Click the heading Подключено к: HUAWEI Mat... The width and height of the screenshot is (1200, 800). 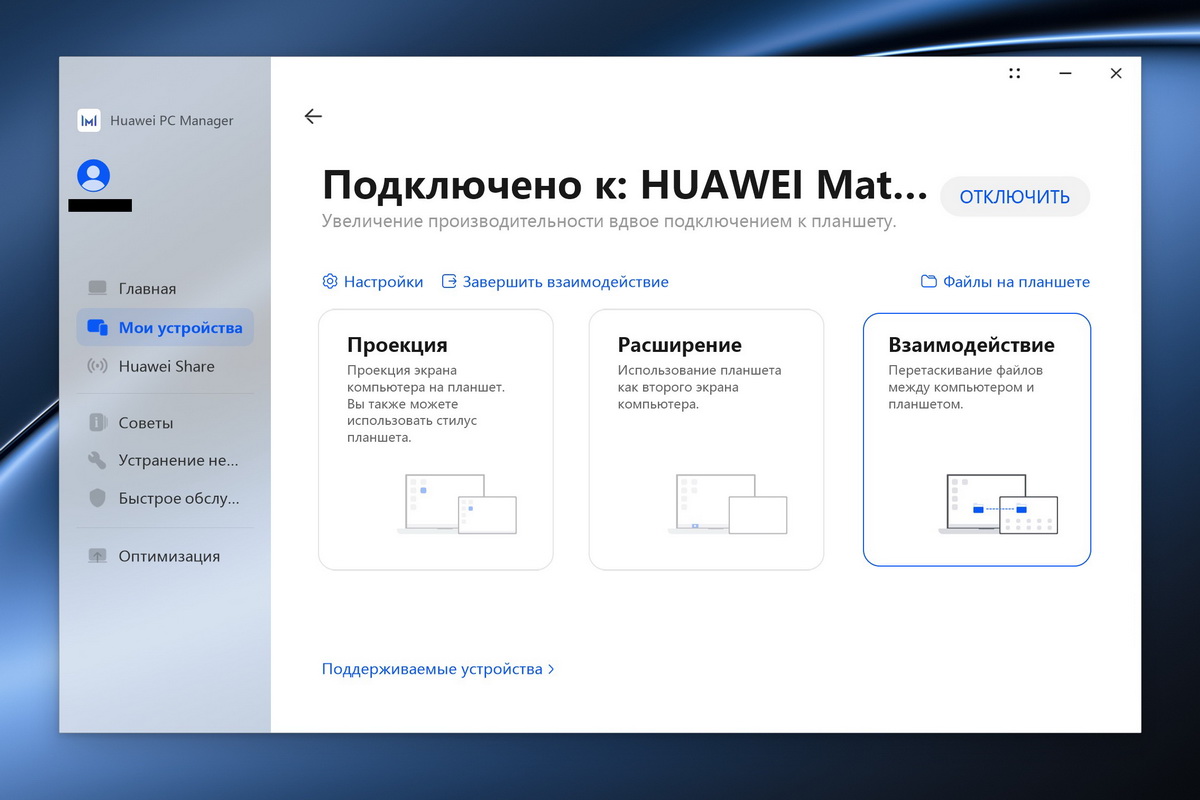pyautogui.click(x=625, y=186)
